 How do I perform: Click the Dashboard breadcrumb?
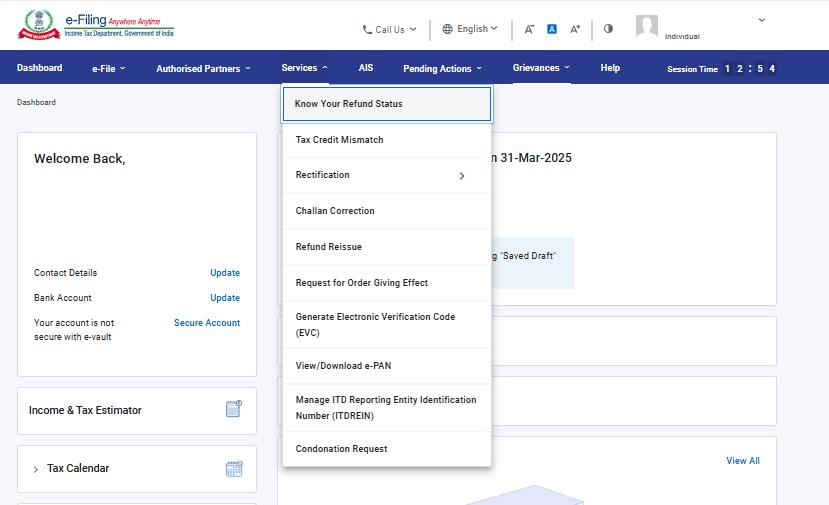click(36, 102)
